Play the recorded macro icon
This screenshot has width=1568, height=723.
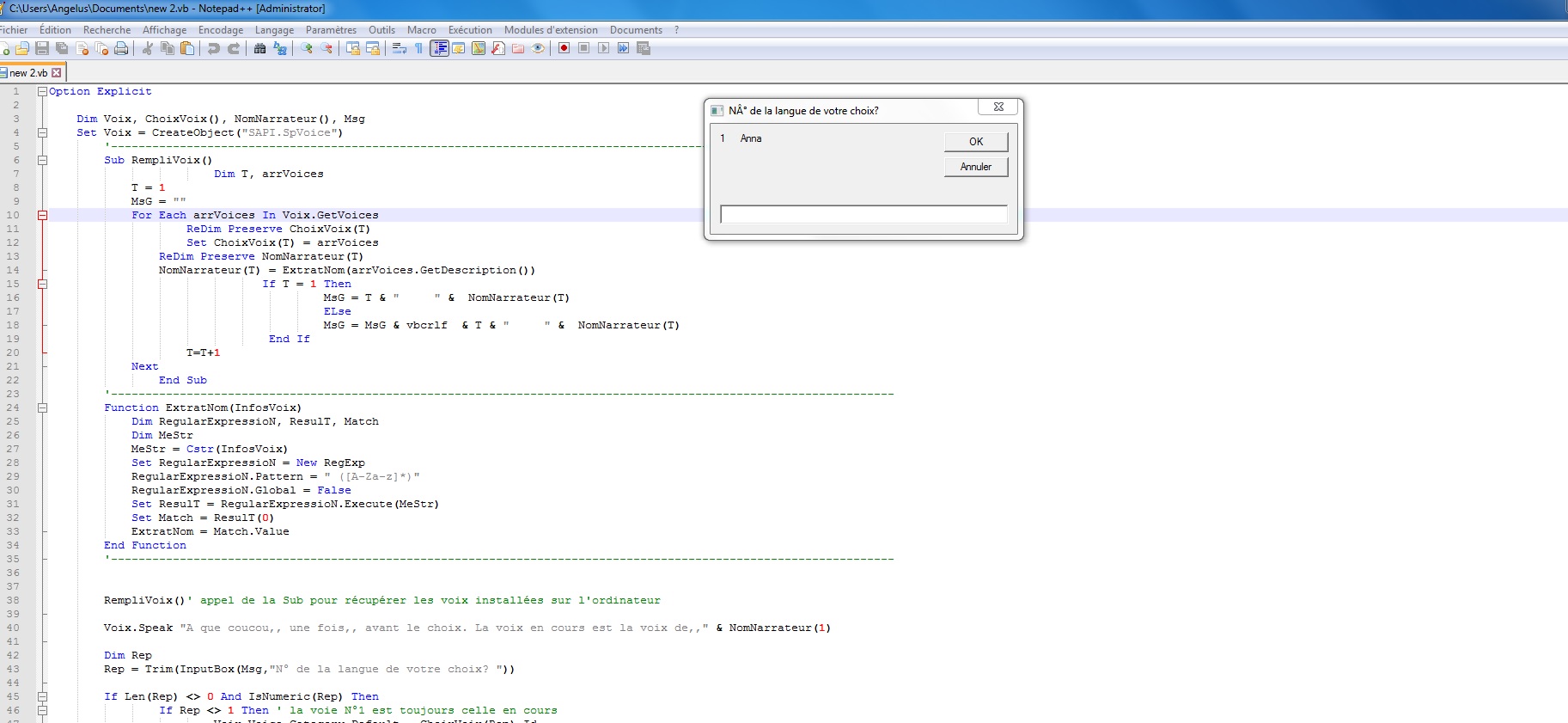pyautogui.click(x=603, y=48)
